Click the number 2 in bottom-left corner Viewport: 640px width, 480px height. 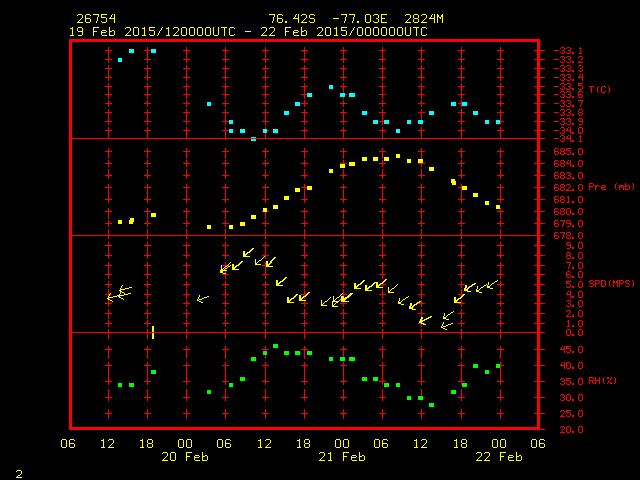pyautogui.click(x=19, y=472)
